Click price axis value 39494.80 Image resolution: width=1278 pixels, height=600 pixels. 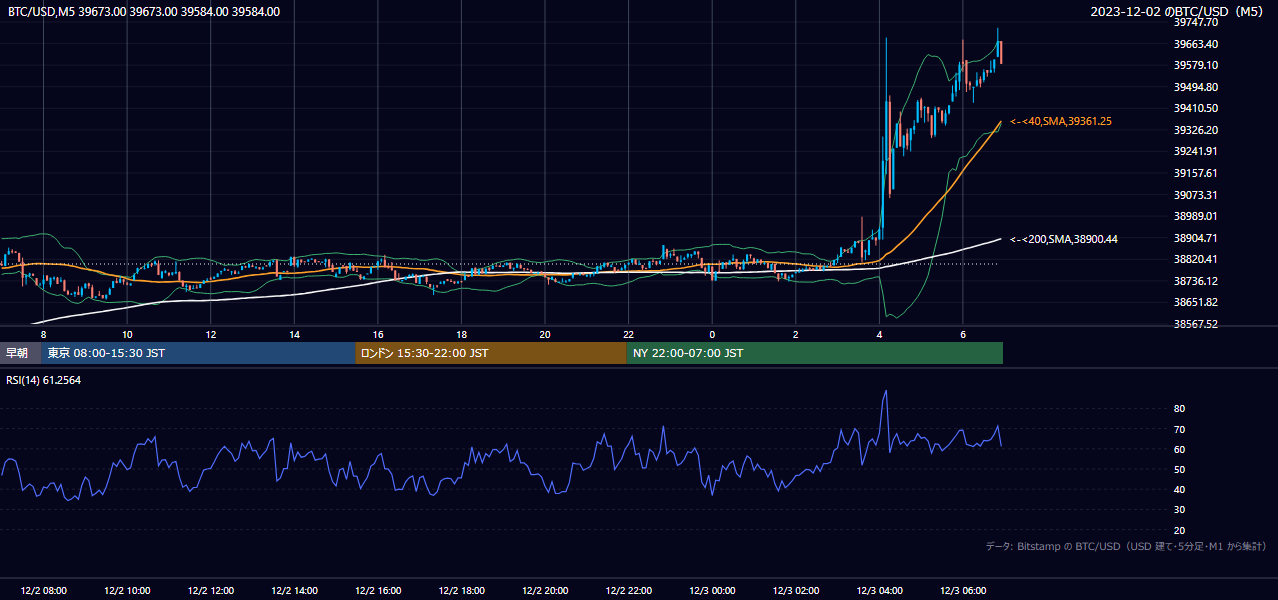pyautogui.click(x=1195, y=87)
